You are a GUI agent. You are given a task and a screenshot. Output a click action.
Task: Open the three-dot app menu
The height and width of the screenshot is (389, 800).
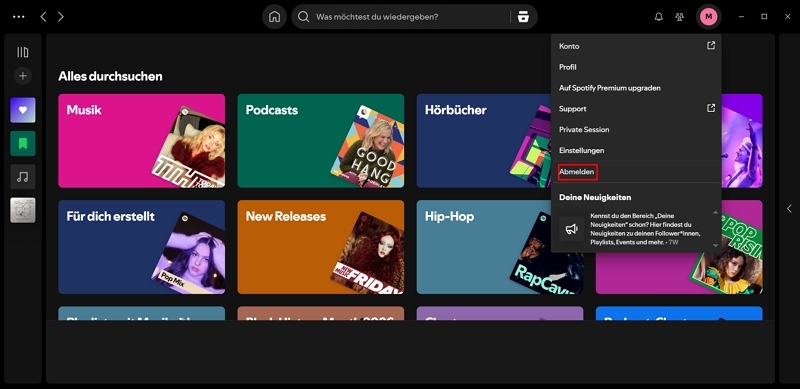click(x=18, y=17)
